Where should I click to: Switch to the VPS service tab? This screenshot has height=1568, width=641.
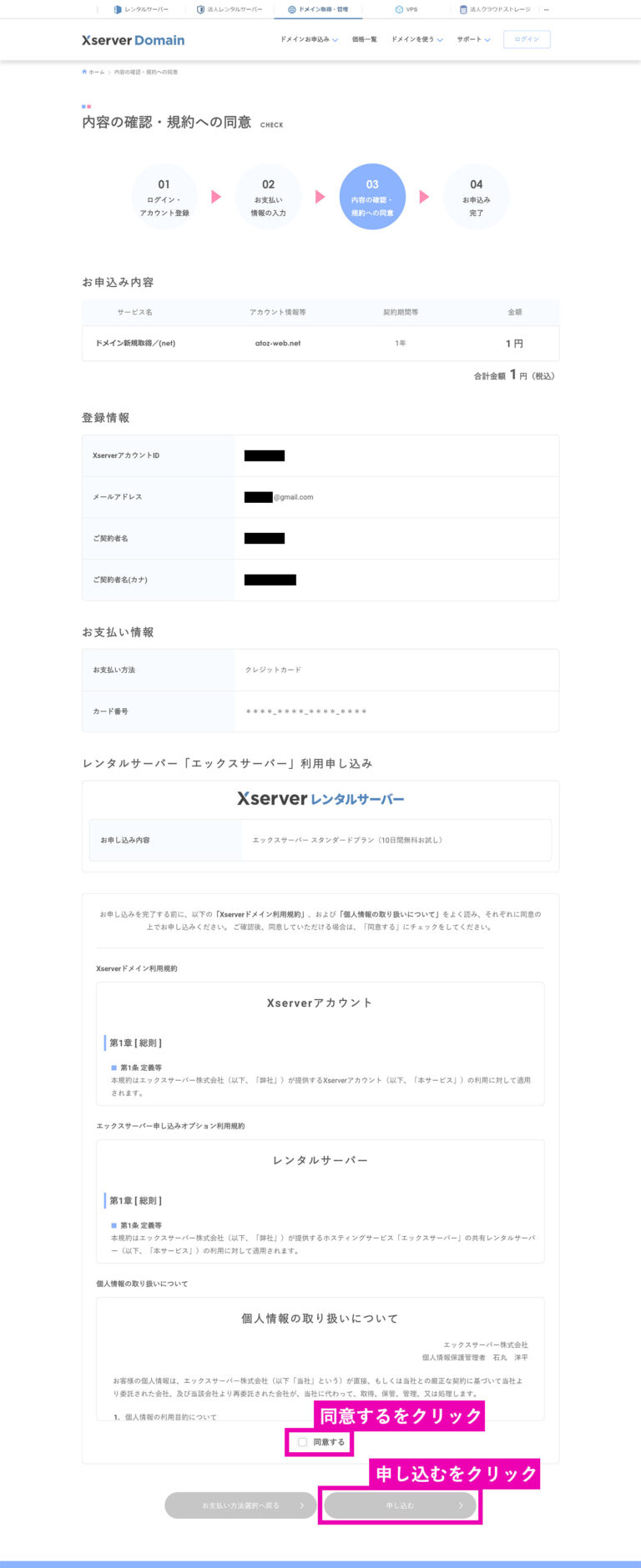(406, 9)
